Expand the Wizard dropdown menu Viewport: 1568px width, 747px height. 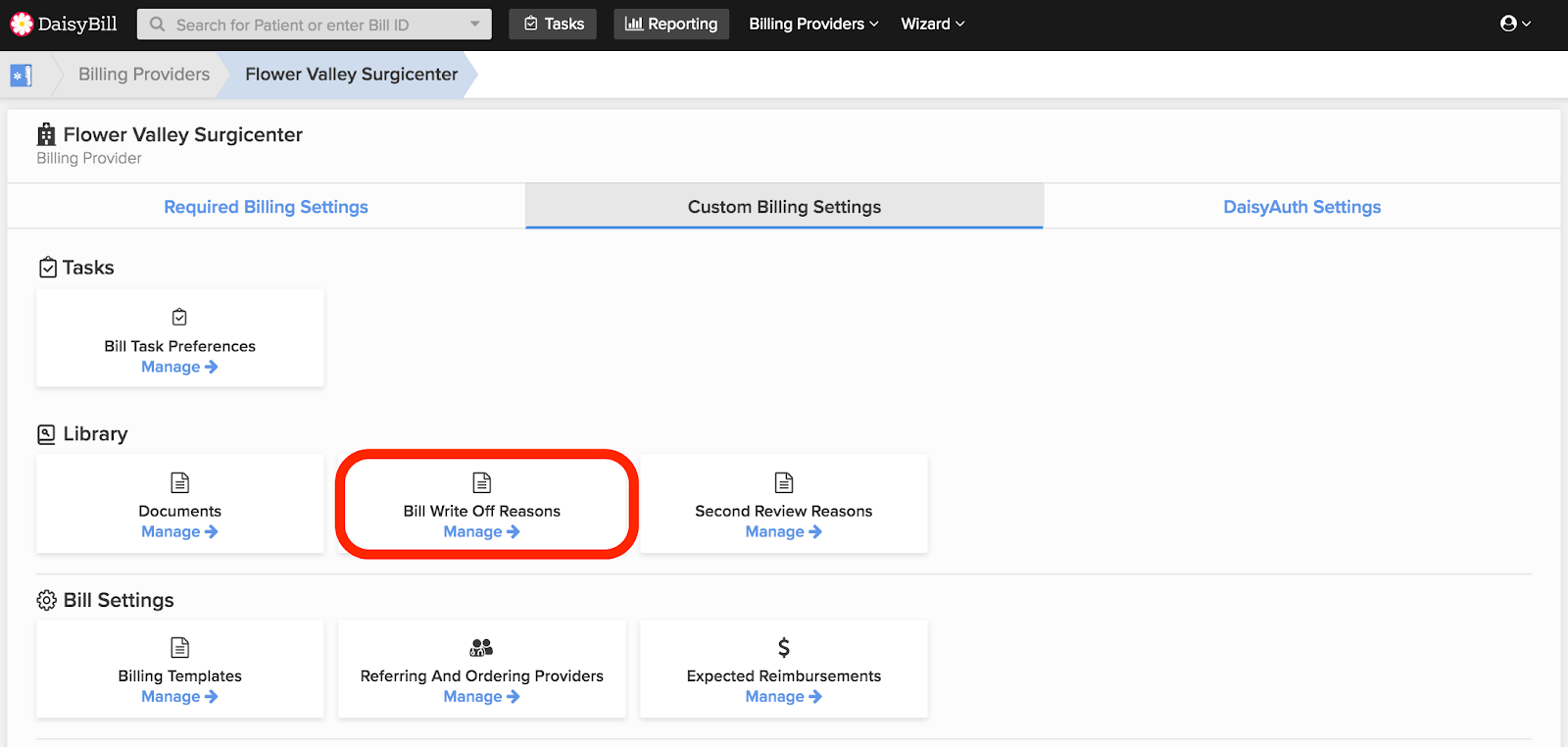click(x=933, y=24)
